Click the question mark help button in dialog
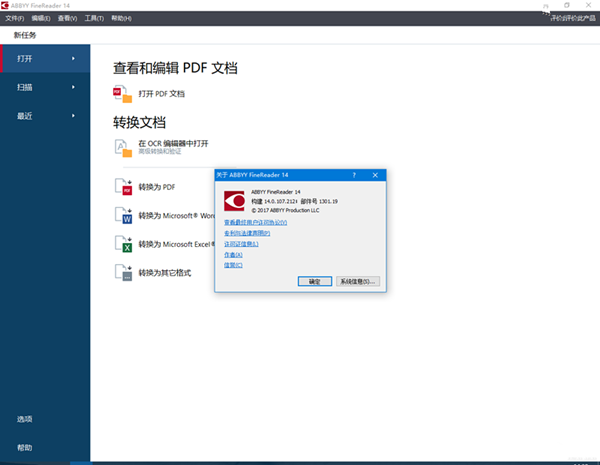 click(x=354, y=175)
